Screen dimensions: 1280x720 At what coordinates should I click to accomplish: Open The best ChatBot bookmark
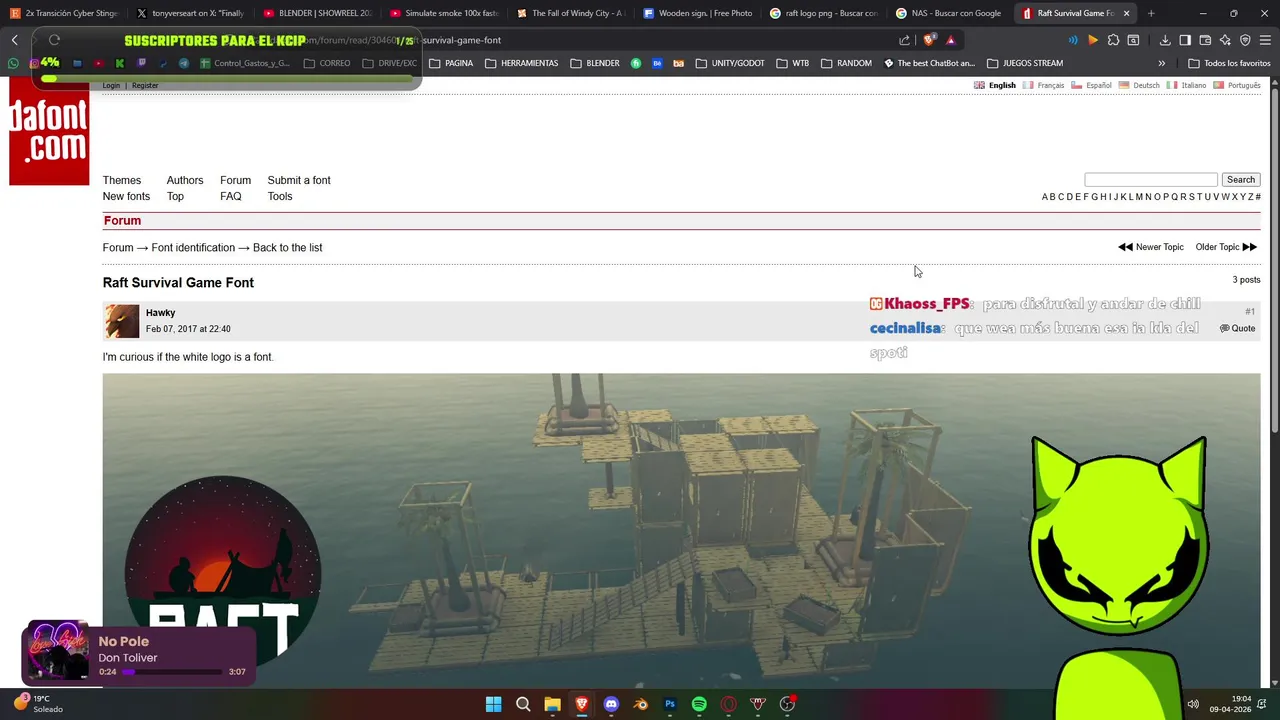click(929, 63)
